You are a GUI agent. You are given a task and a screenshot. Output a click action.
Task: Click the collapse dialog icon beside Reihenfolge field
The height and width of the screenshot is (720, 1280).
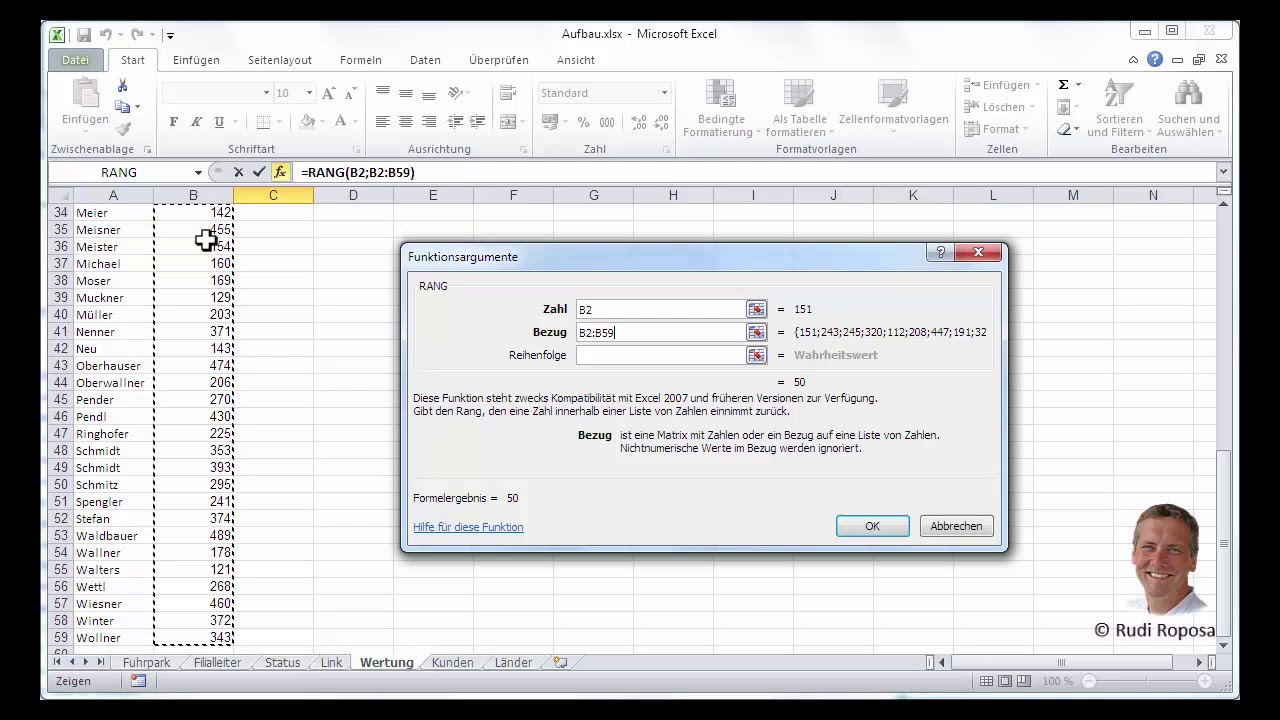click(756, 355)
